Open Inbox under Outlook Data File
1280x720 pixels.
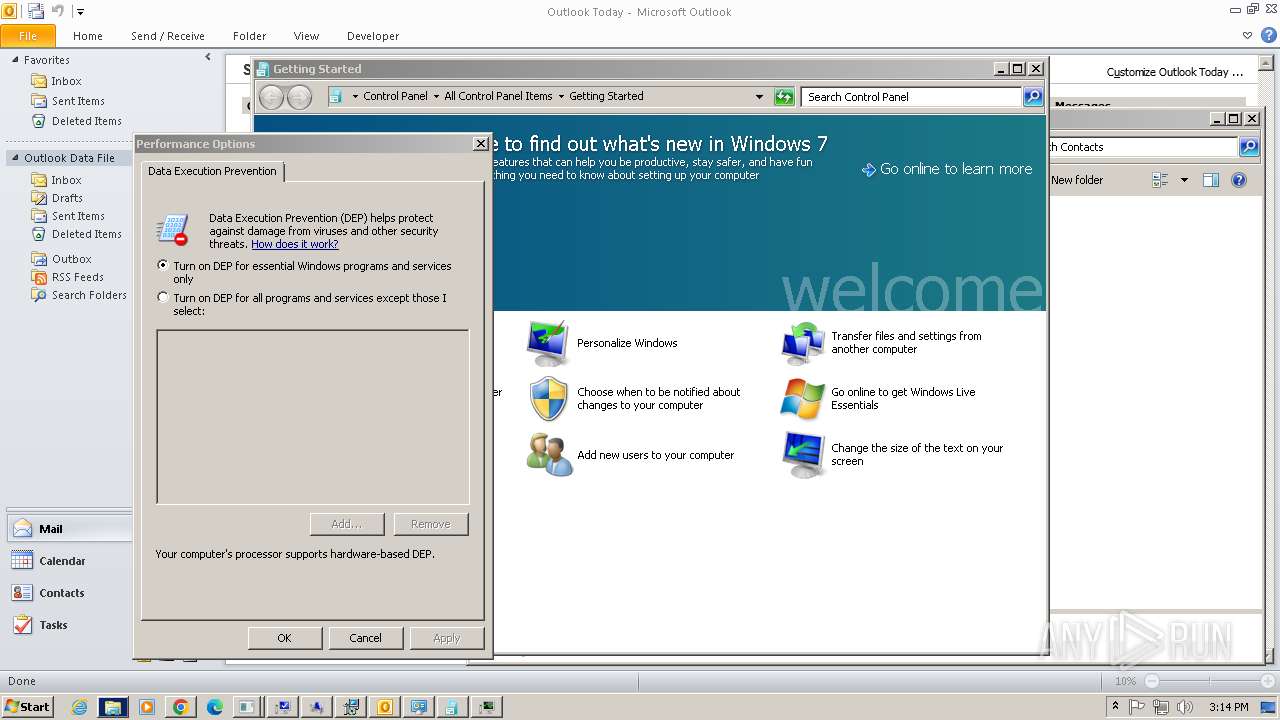pos(66,180)
